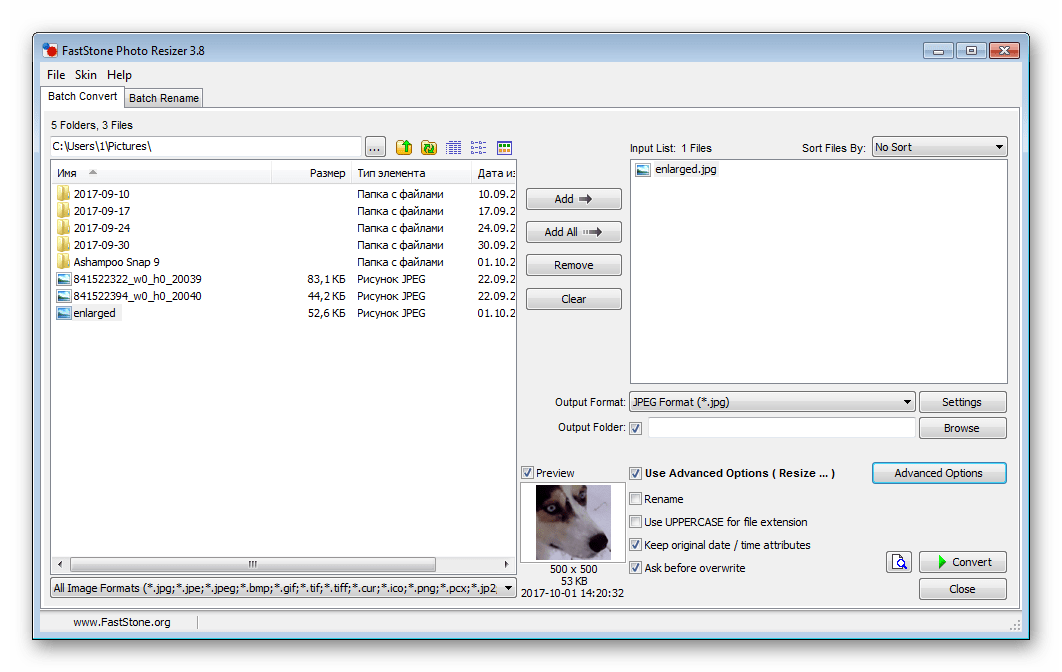Open Advanced Options dialog

(x=939, y=474)
